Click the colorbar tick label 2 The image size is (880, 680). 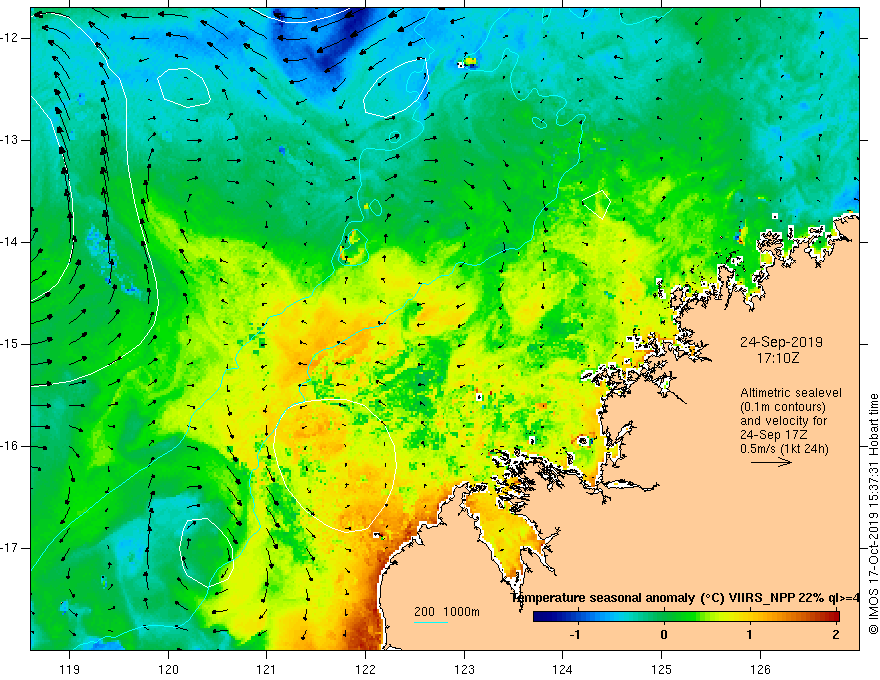click(836, 635)
